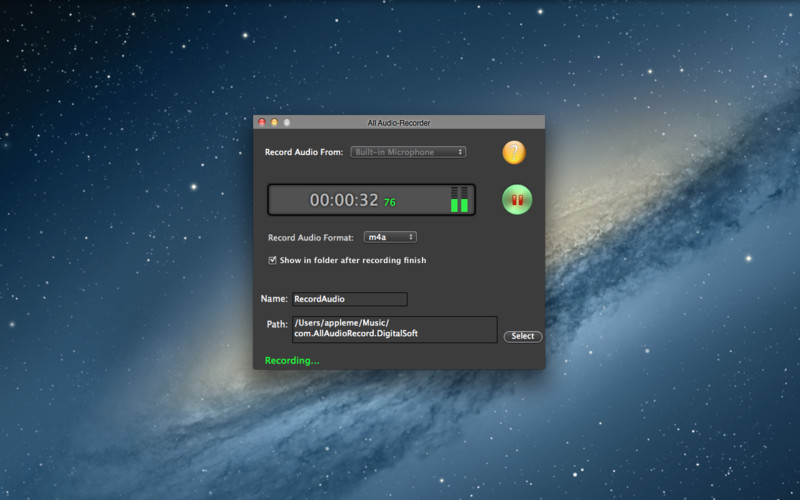Click the gray zoom window button
The height and width of the screenshot is (500, 800).
coord(287,122)
